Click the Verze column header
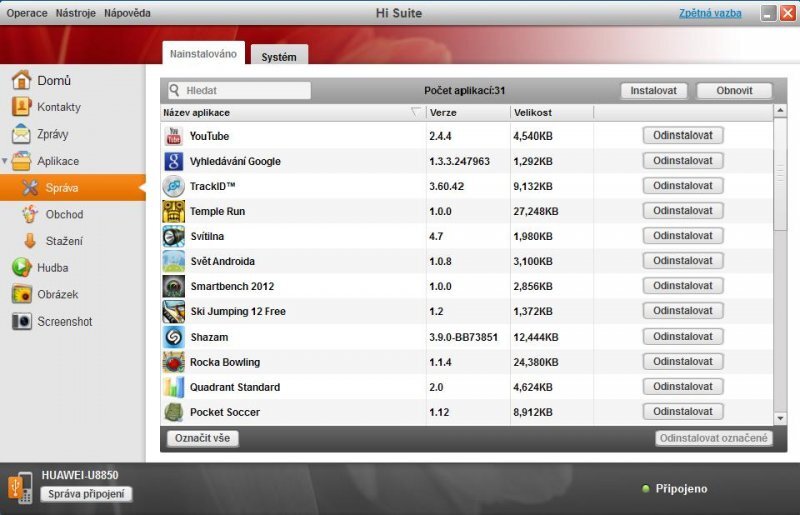Viewport: 800px width, 515px height. coord(468,112)
